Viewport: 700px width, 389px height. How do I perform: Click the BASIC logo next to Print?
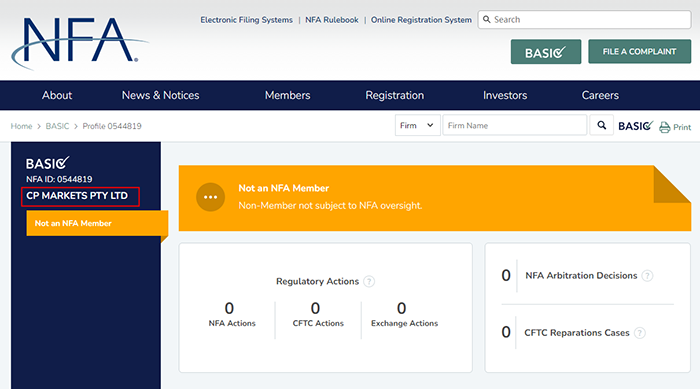pyautogui.click(x=636, y=126)
